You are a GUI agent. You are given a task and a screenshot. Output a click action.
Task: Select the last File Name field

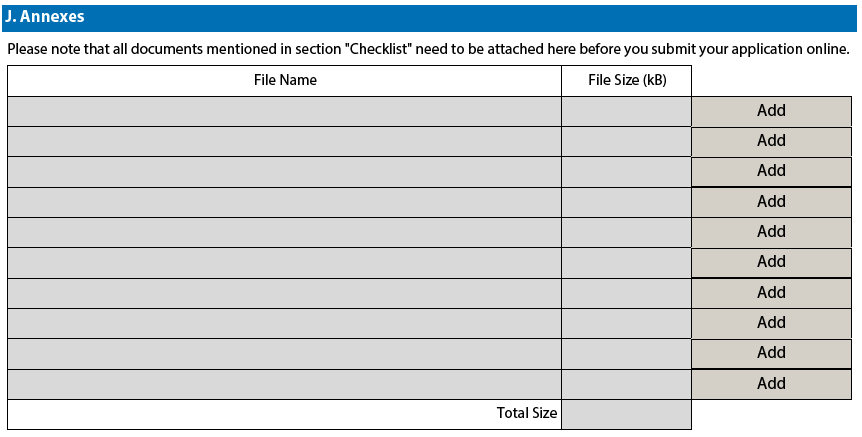pyautogui.click(x=284, y=384)
